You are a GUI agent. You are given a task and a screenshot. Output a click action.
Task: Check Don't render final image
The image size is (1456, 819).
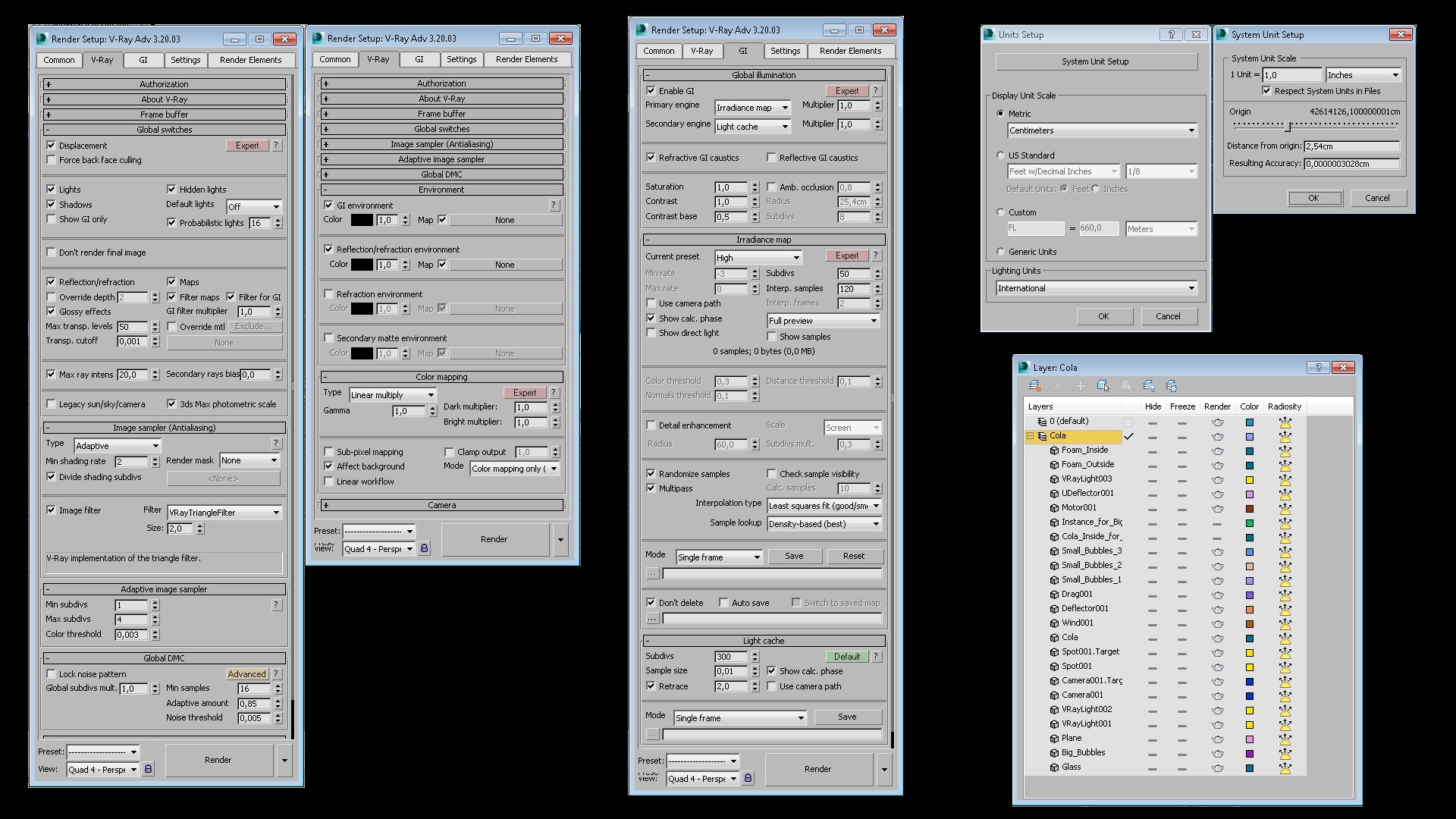[x=51, y=253]
